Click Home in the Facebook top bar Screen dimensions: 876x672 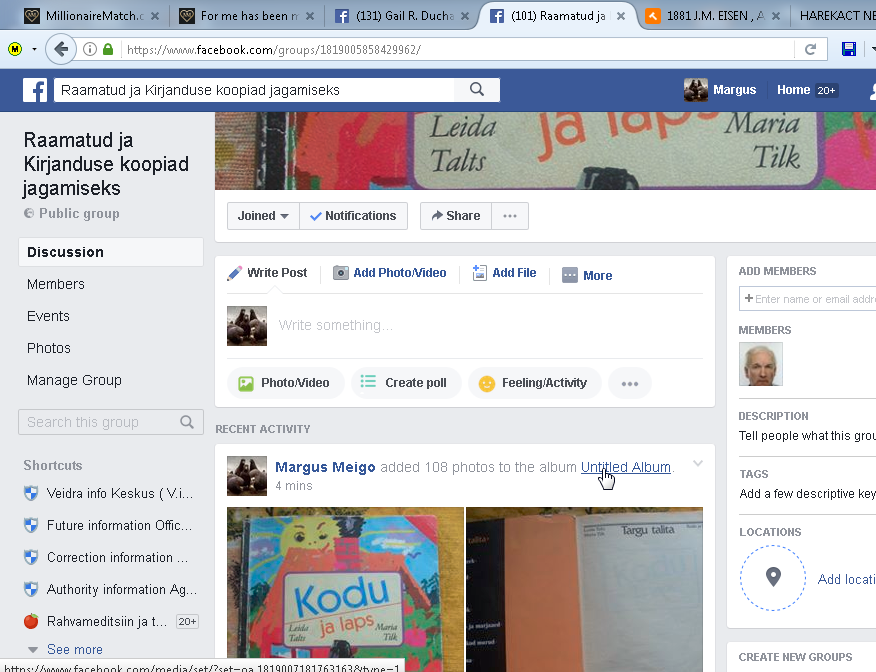click(793, 90)
